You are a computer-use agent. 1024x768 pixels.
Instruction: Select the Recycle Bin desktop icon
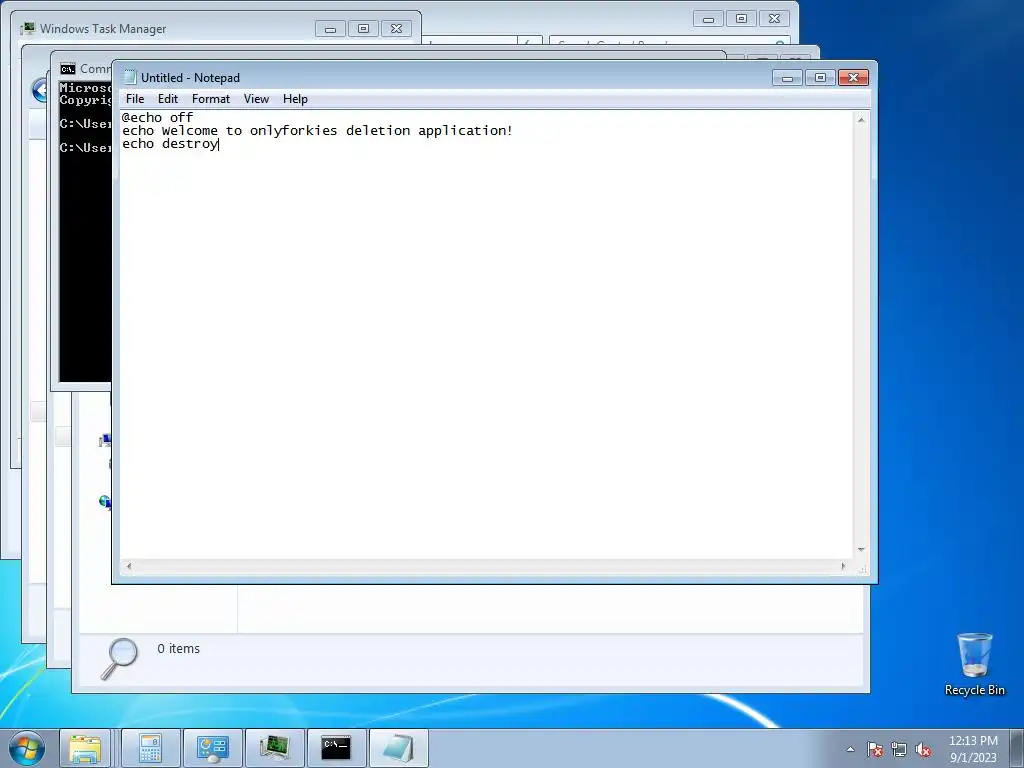[x=974, y=665]
